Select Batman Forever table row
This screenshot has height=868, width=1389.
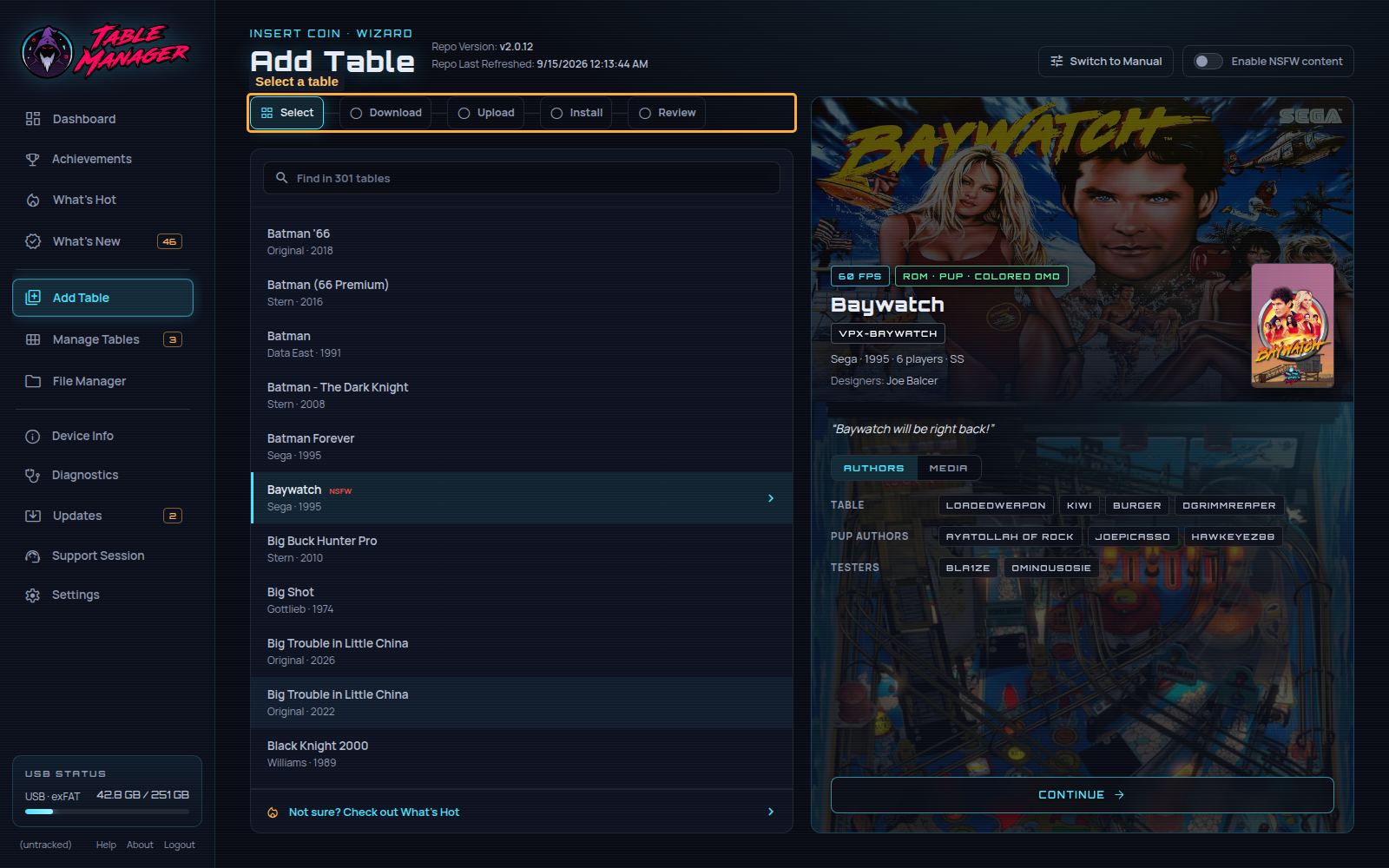(522, 447)
